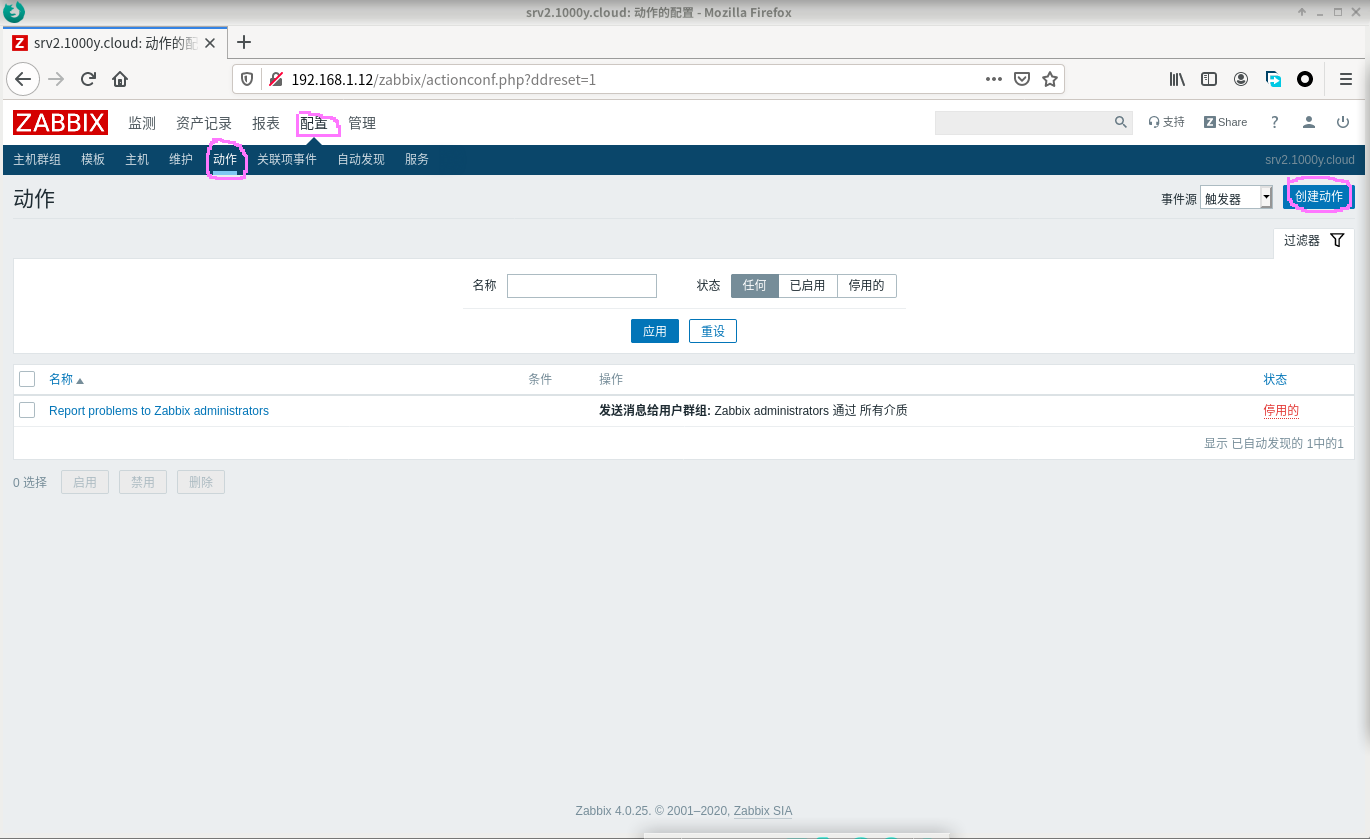1370x839 pixels.
Task: Sort the list by 名称 column header
Action: pos(61,379)
